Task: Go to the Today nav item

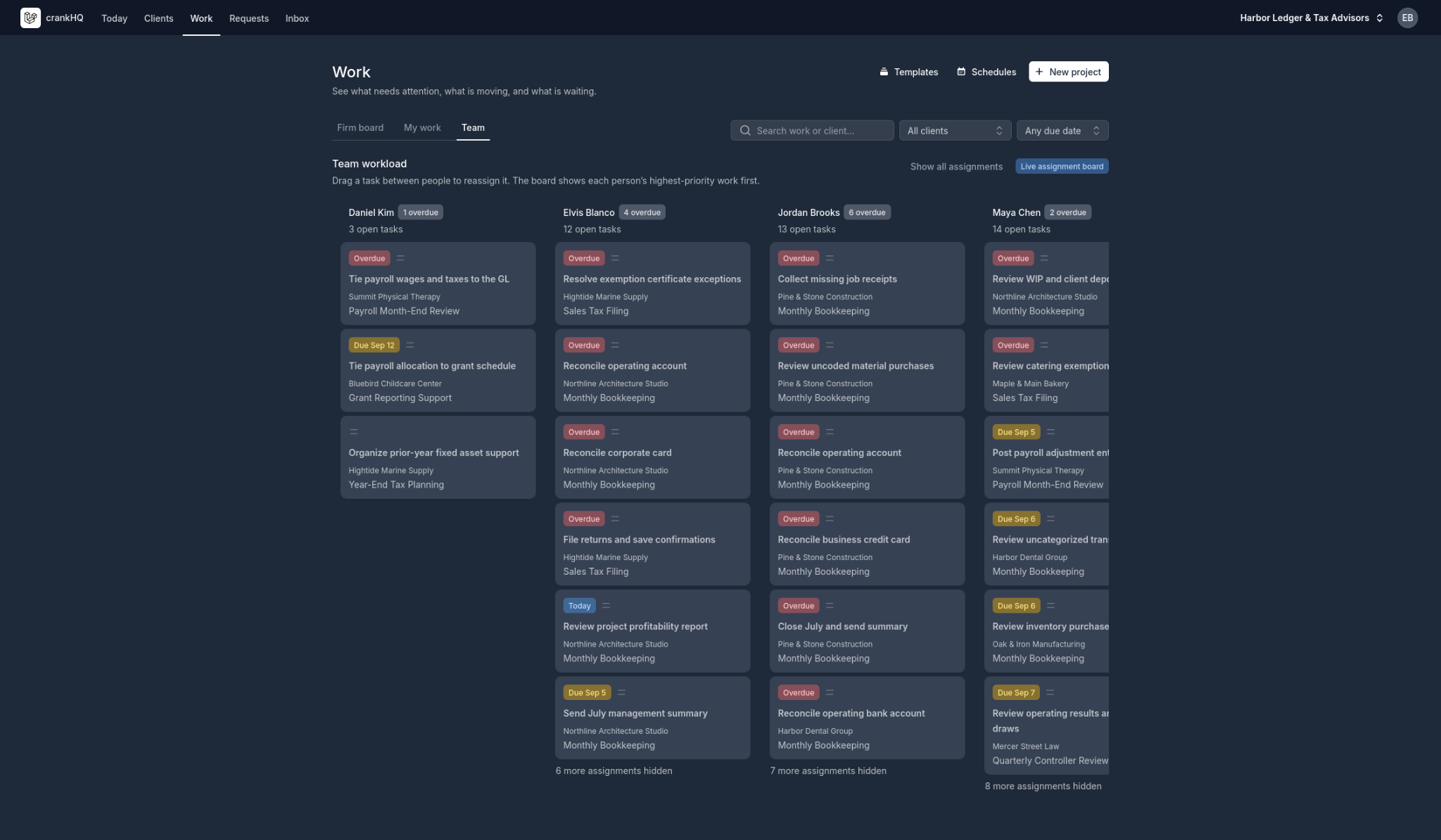Action: (114, 18)
